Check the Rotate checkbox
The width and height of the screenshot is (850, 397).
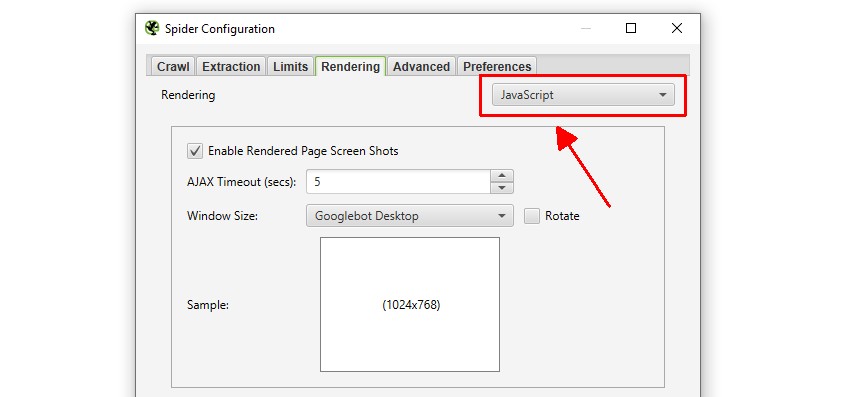coord(532,216)
